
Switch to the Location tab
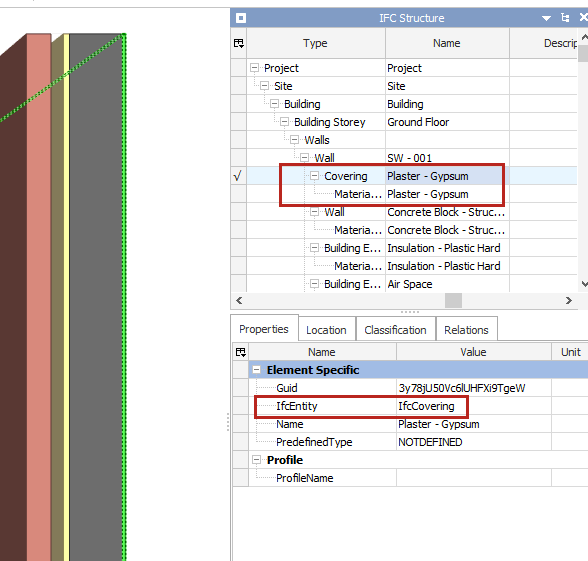[326, 330]
